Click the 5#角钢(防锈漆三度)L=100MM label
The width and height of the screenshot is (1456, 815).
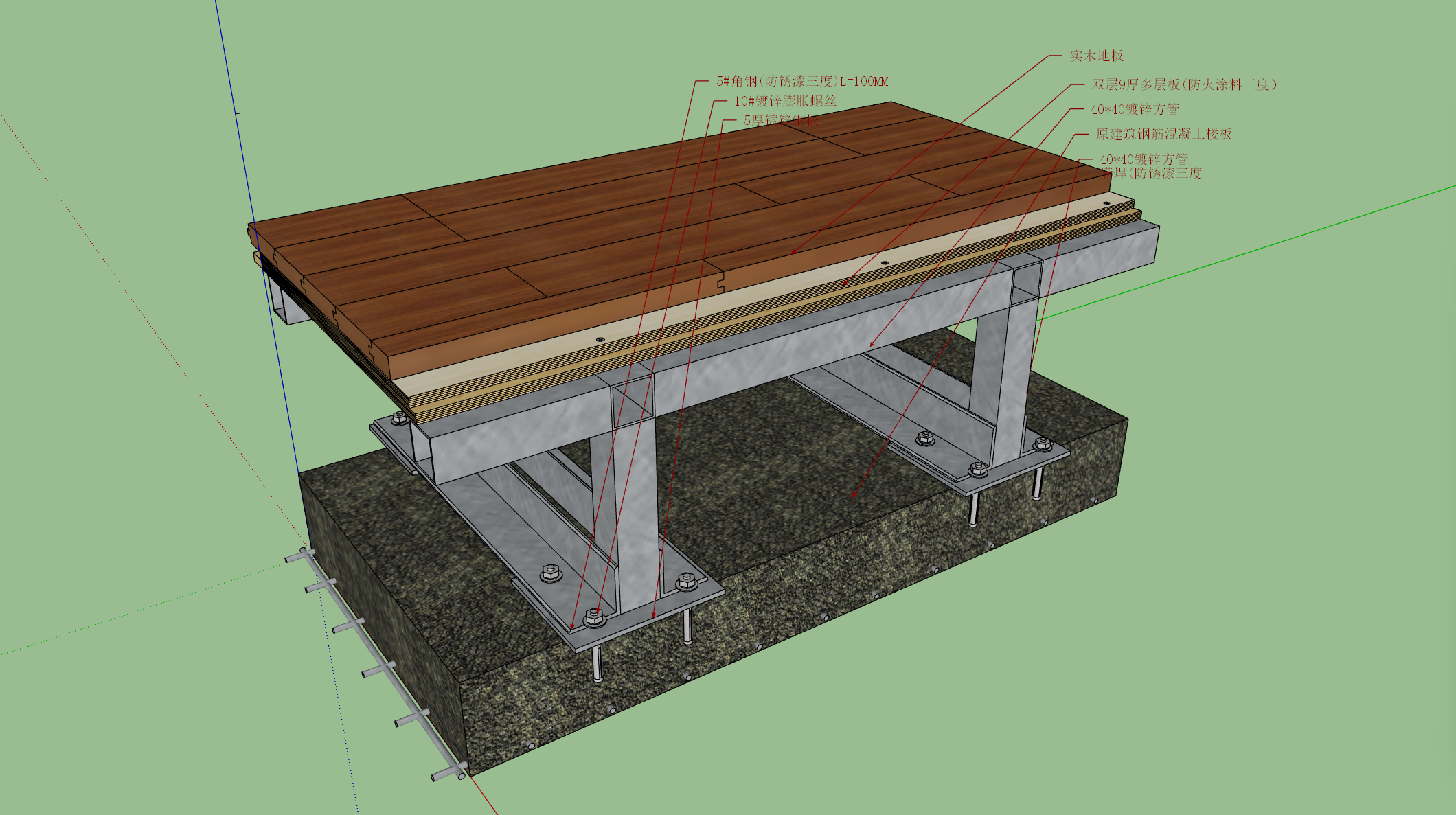tap(802, 81)
